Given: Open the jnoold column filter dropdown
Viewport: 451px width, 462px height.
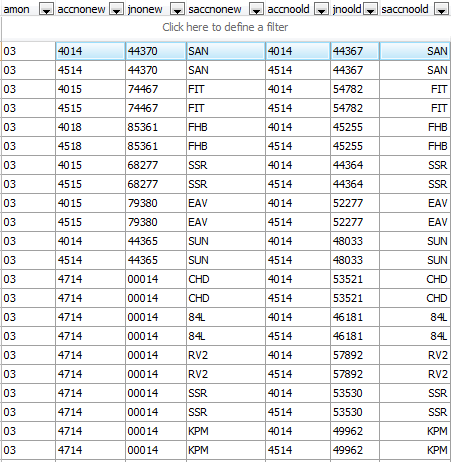Looking at the screenshot, I should click(370, 9).
